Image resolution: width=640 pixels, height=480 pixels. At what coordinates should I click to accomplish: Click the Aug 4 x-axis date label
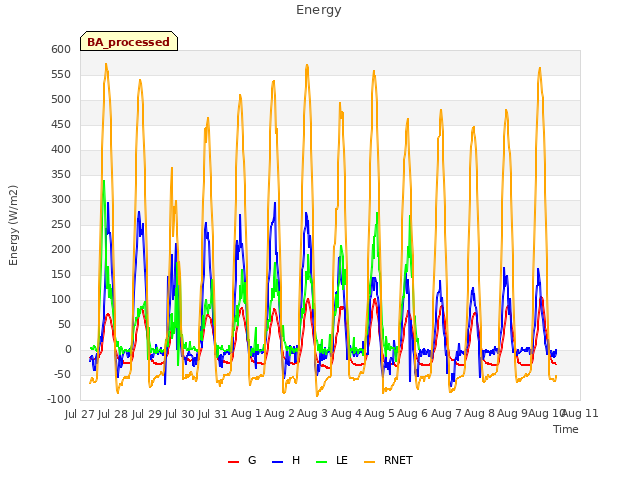346,413
